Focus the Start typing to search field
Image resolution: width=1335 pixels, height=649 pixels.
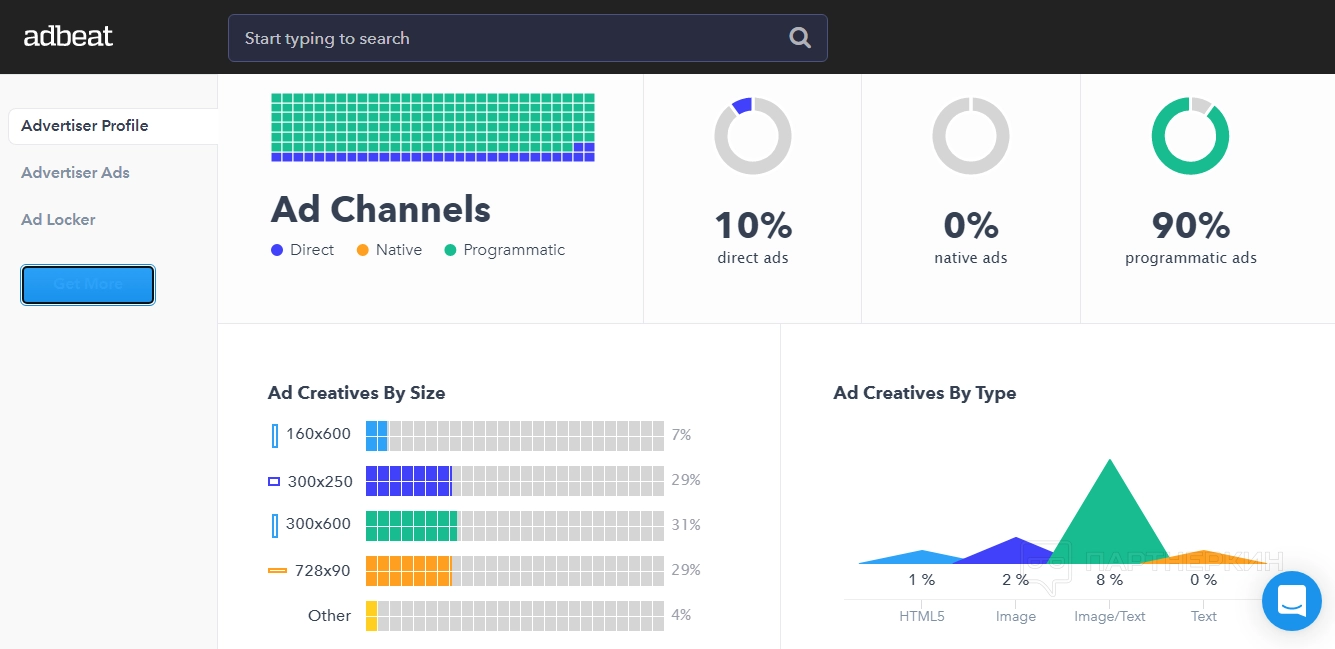pos(510,38)
